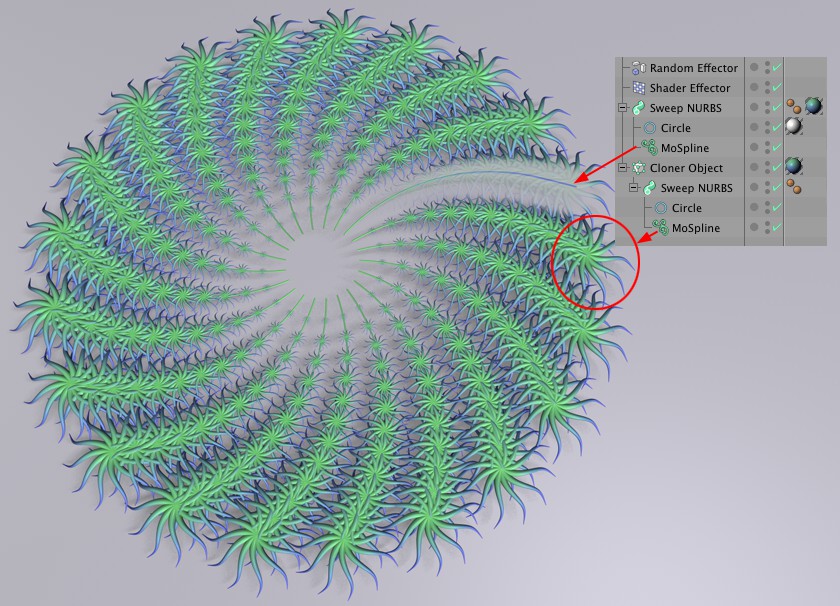Select the Phong tag on top-level Sweep NURBS
The height and width of the screenshot is (606, 840).
pyautogui.click(x=793, y=106)
